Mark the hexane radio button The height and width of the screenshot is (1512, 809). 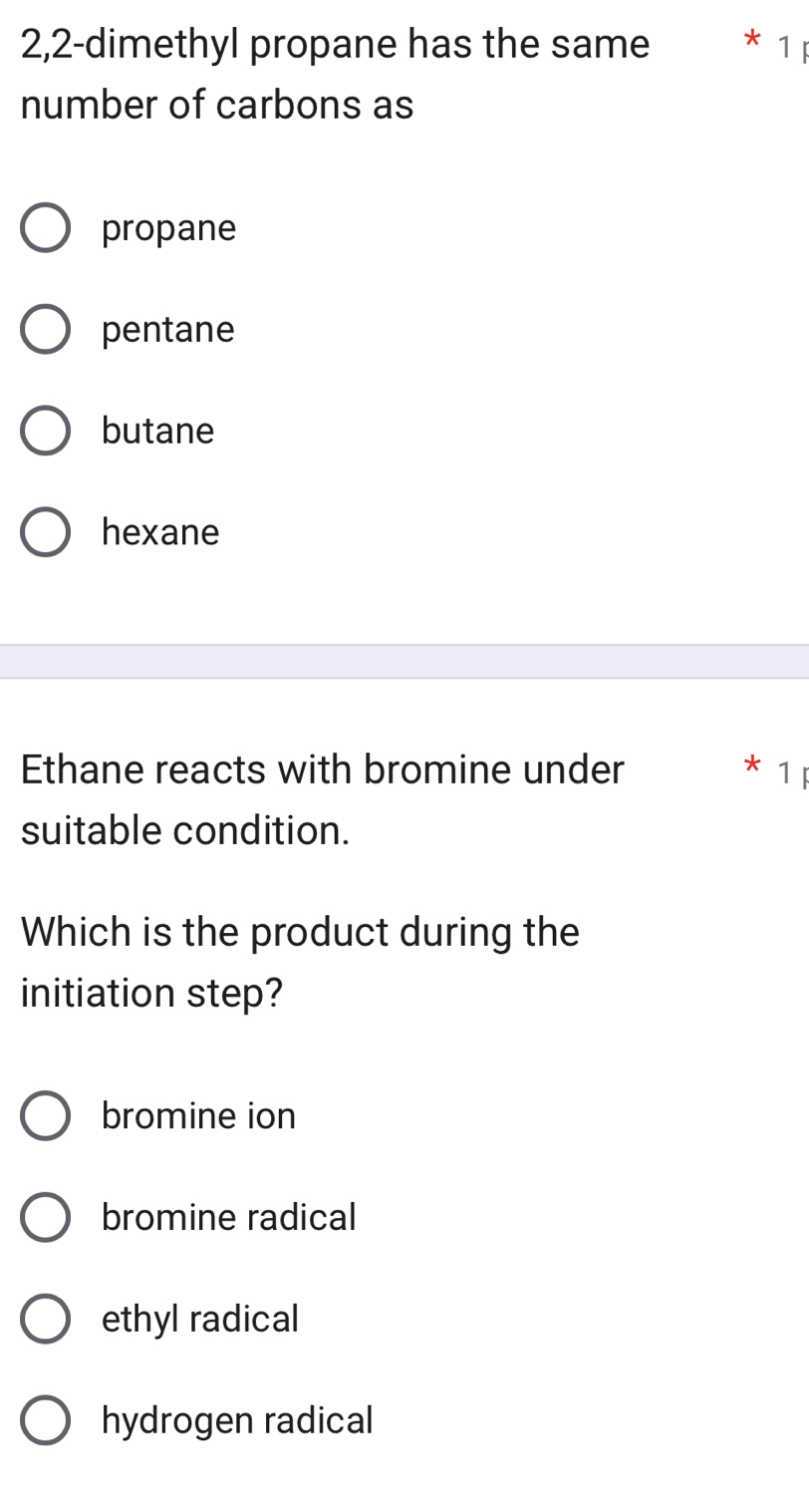[46, 532]
